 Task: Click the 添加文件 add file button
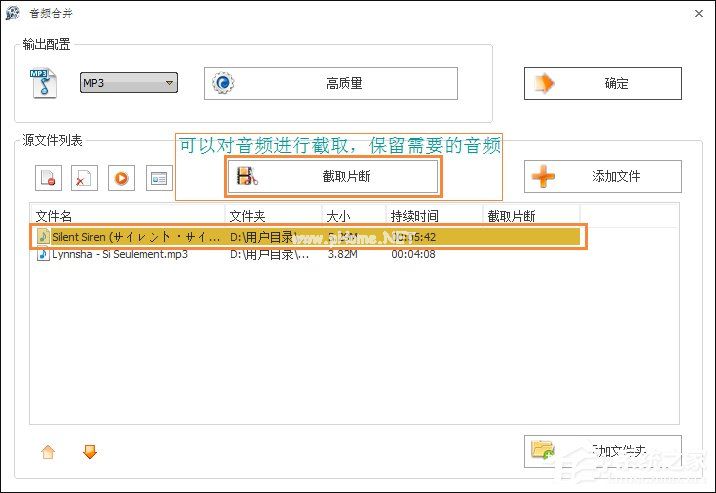pyautogui.click(x=603, y=176)
